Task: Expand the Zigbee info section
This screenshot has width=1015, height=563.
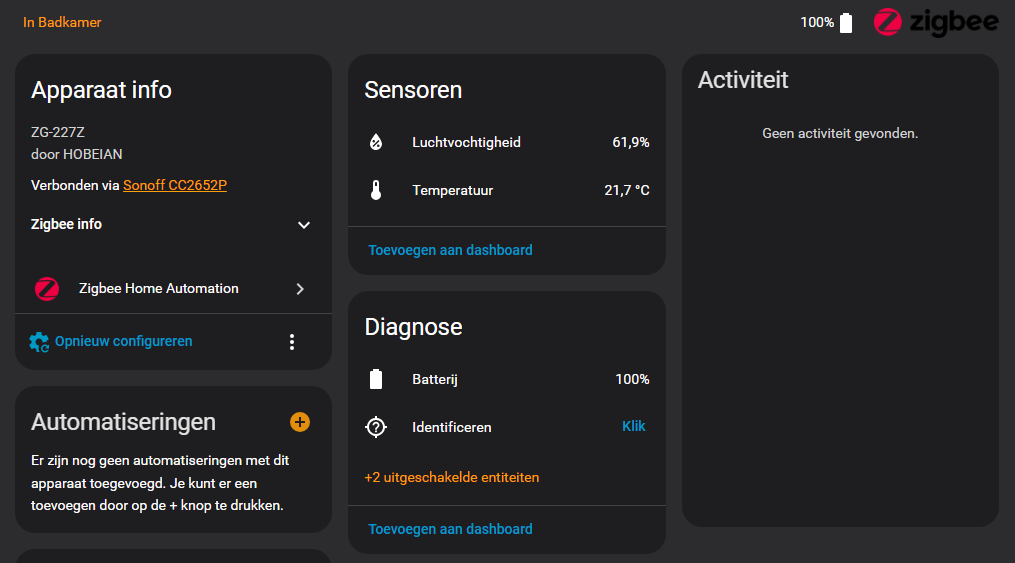Action: [304, 225]
